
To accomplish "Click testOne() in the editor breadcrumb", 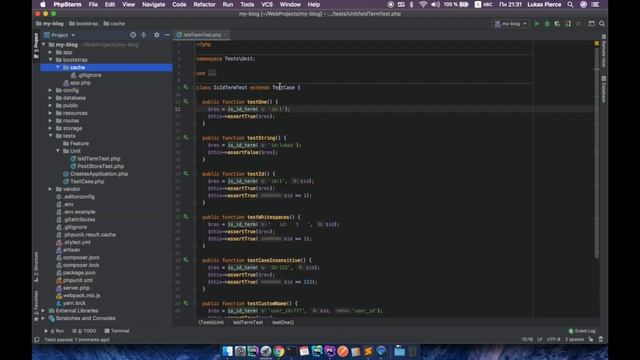I will [283, 322].
